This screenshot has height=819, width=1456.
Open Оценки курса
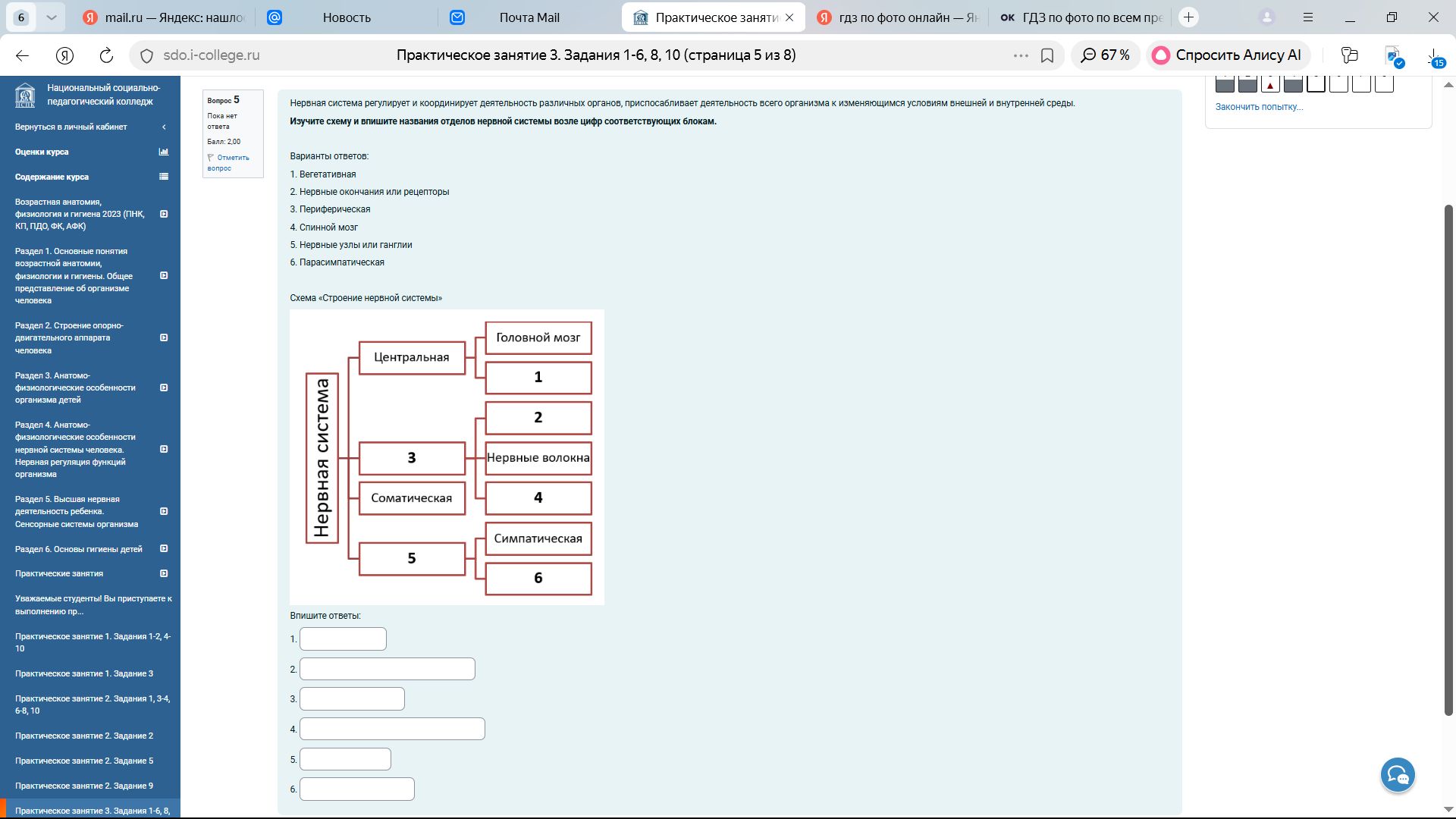(42, 152)
